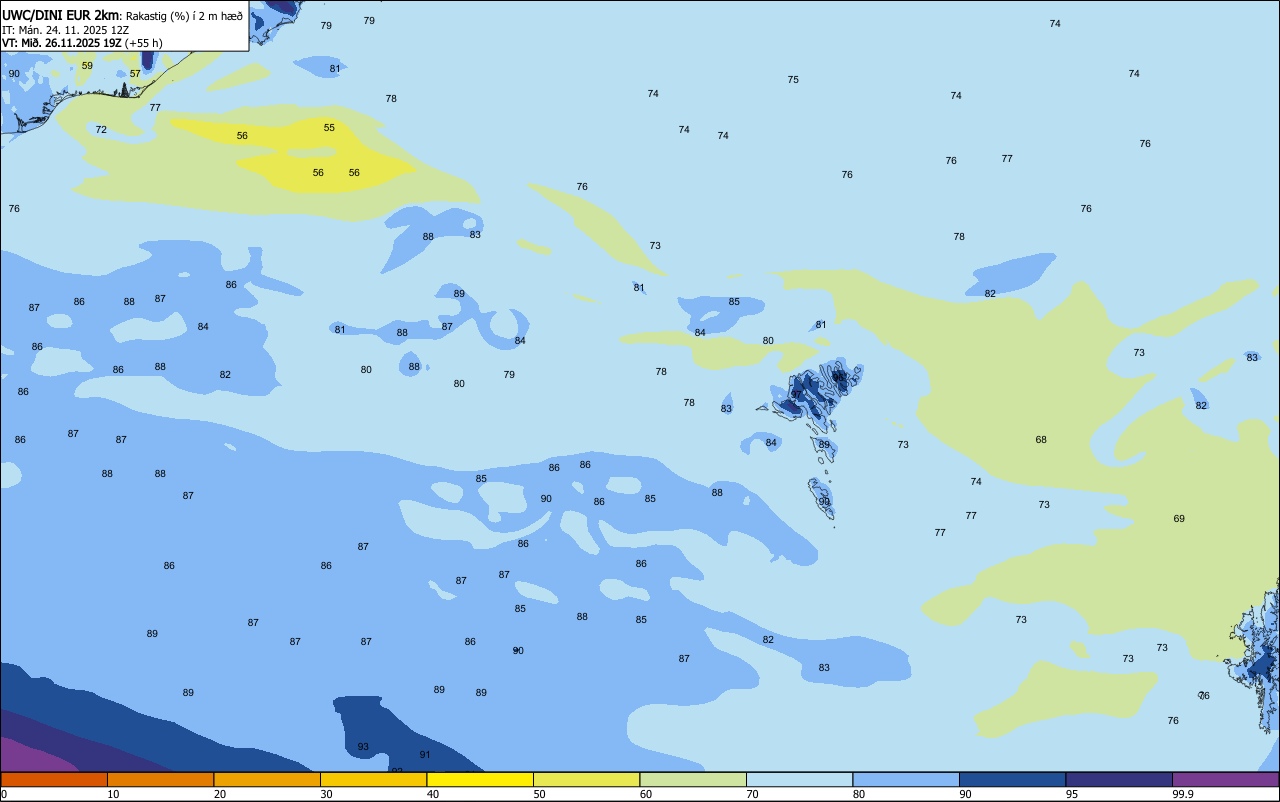Pick the purple above-99.9 legend segment
The height and width of the screenshot is (802, 1280).
click(1225, 780)
